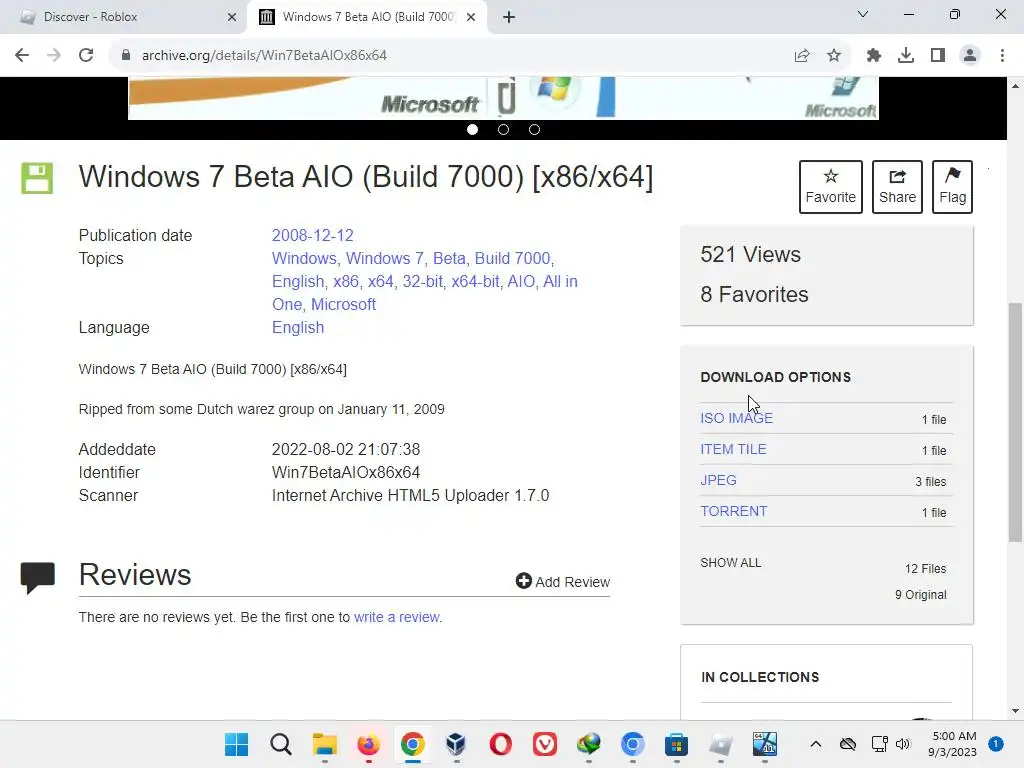Viewport: 1024px width, 768px height.
Task: Go back to the previous page
Action: [x=22, y=56]
